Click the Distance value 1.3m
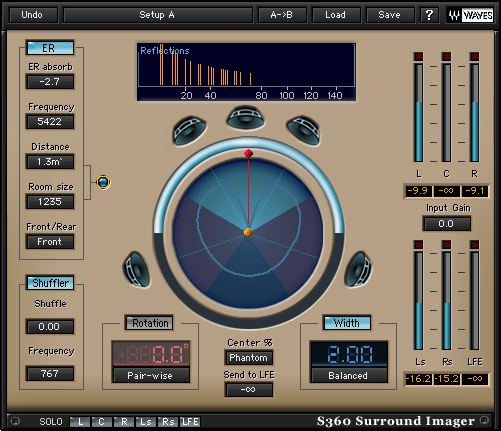The image size is (501, 431). (50, 162)
